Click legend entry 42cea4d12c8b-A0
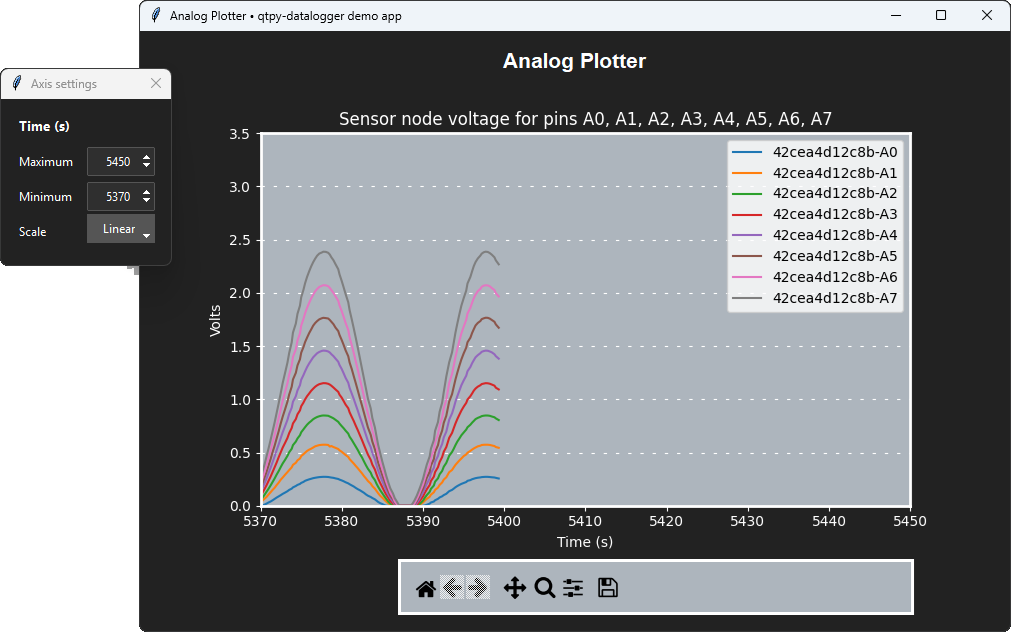This screenshot has height=632, width=1011. 814,152
